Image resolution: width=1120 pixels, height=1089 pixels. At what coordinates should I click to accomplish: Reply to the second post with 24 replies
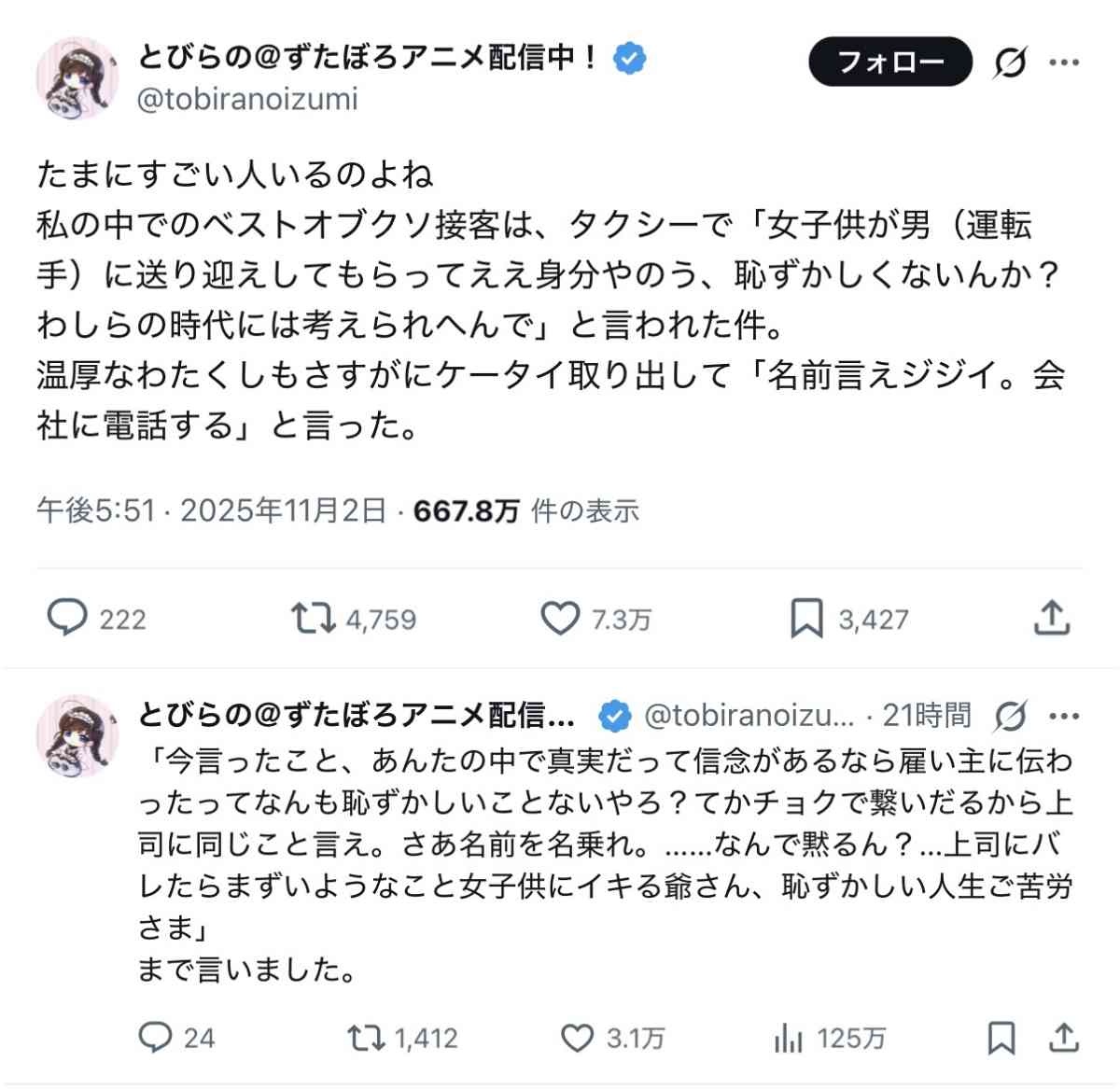tap(156, 1038)
